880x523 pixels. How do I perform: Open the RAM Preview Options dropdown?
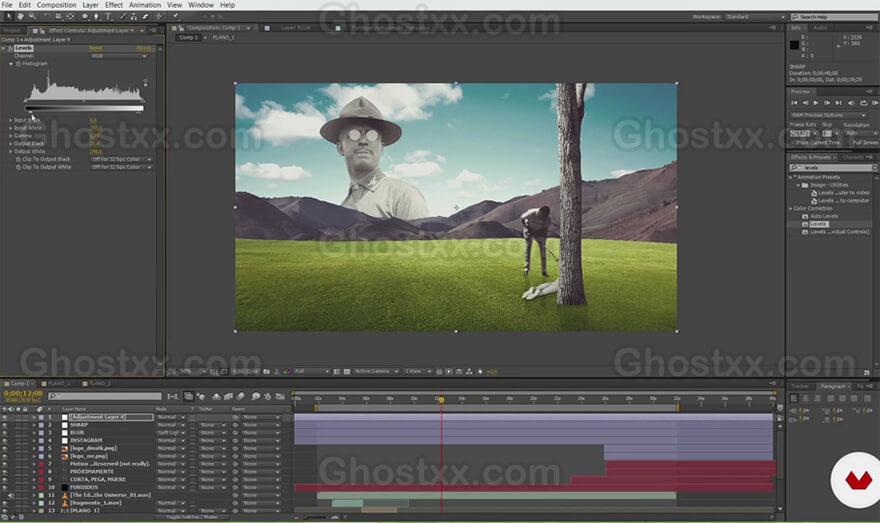tap(828, 115)
